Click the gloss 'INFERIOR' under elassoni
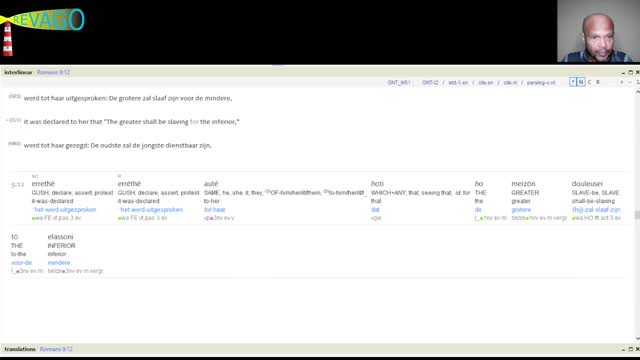 pos(61,246)
